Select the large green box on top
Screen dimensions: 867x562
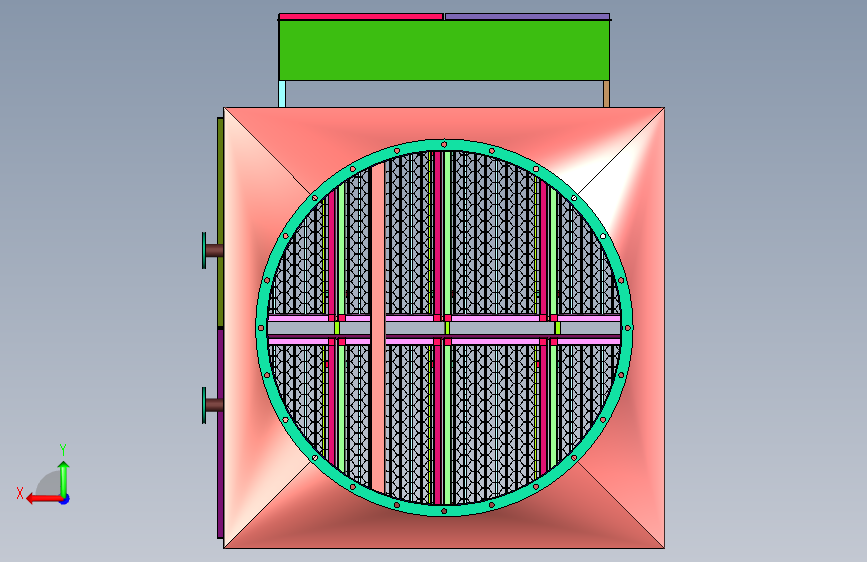(x=444, y=50)
